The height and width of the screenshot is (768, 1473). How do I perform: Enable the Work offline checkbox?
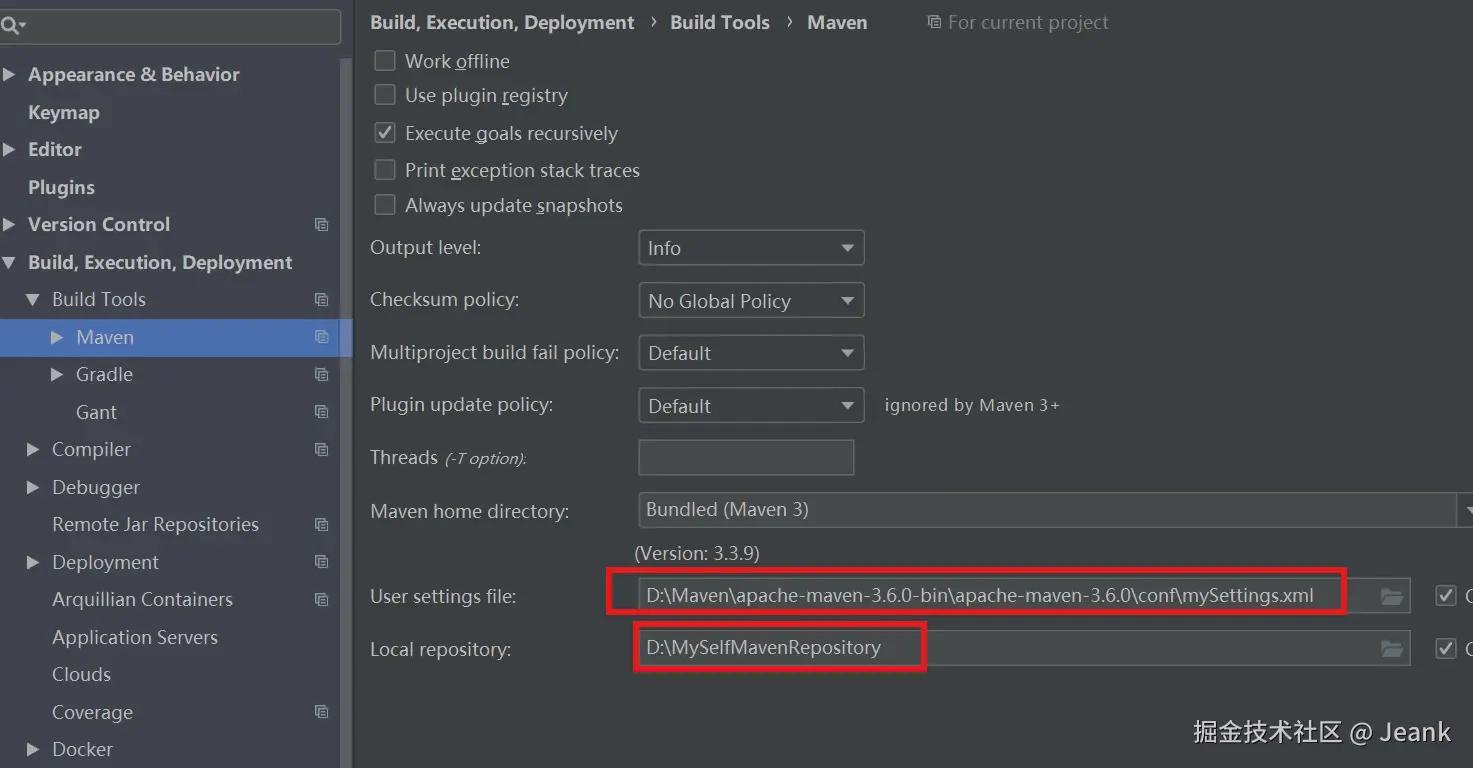coord(385,61)
